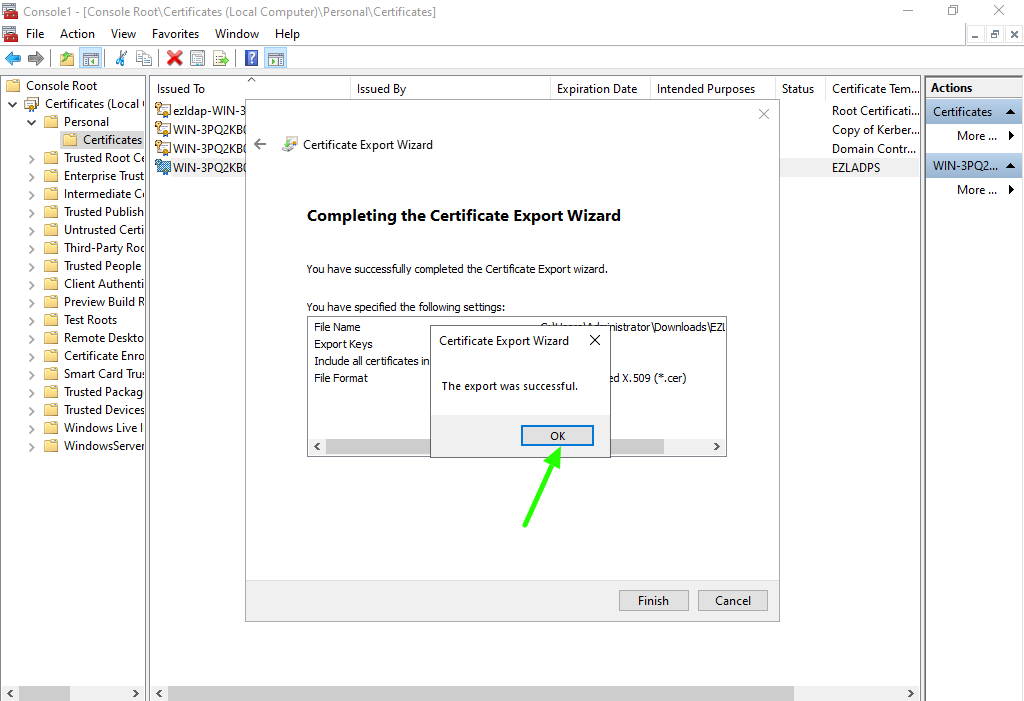Collapse the Personal folder node
The width and height of the screenshot is (1024, 701).
point(32,122)
